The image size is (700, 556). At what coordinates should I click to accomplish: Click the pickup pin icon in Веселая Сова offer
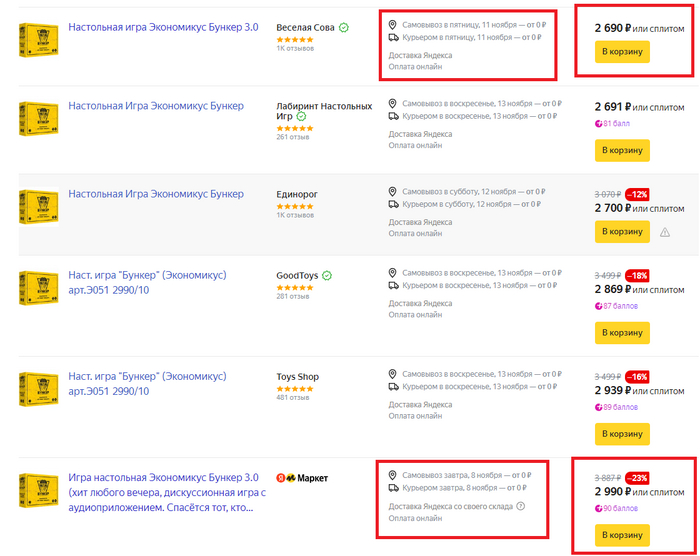click(x=393, y=24)
